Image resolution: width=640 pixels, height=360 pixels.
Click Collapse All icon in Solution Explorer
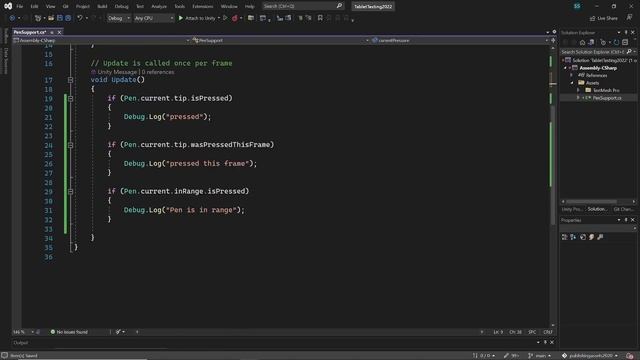click(x=625, y=42)
